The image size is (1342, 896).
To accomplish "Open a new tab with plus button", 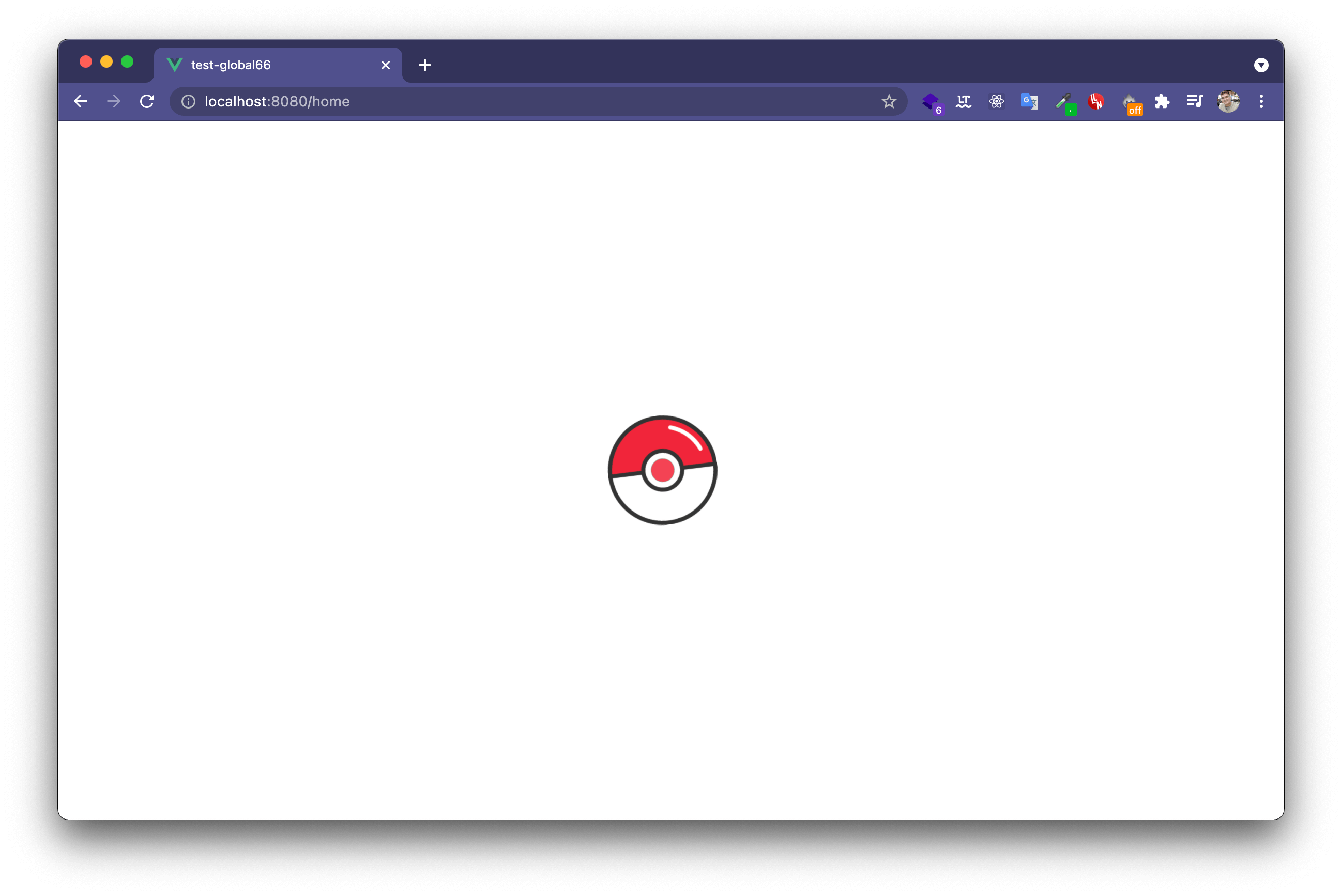I will click(424, 65).
